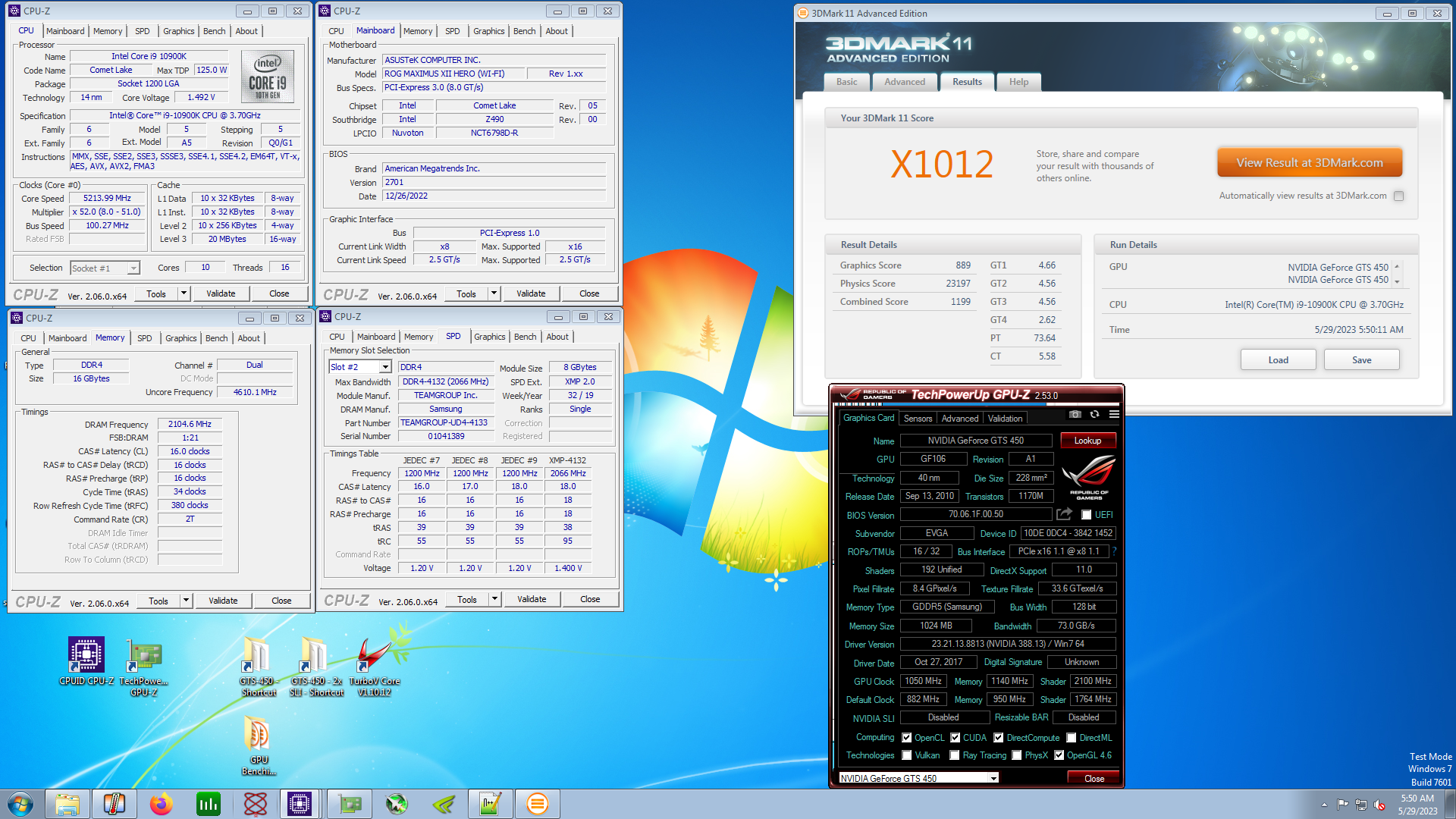Toggle UEFI checkbox in GPU-Z
Viewport: 1456px width, 819px height.
pos(1086,515)
